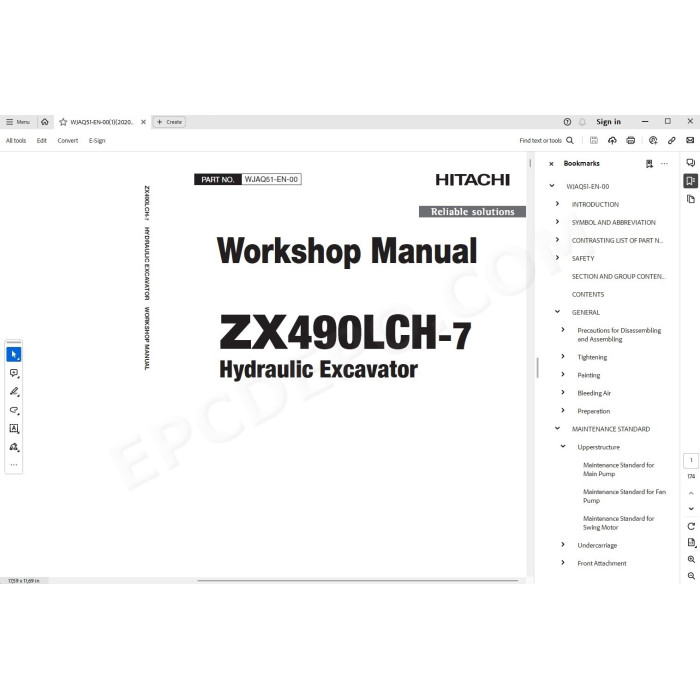
Task: Expand Precautions for Disassembling bookmark
Action: [563, 329]
